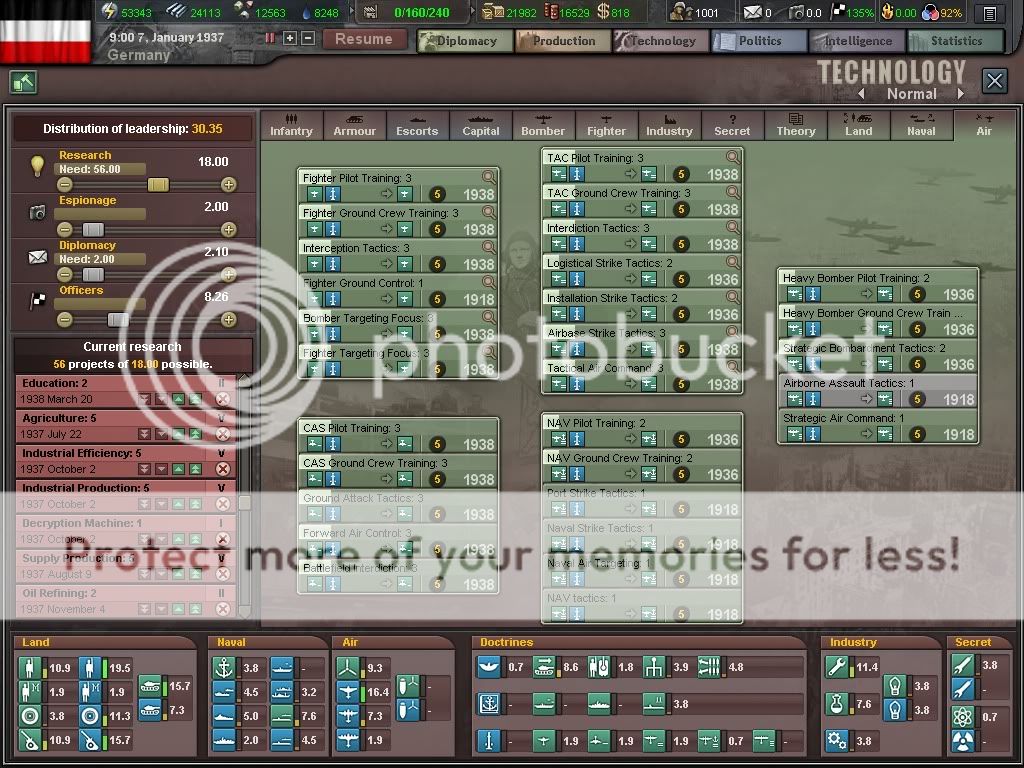1024x768 pixels.
Task: Increase game speed with plus button
Action: click(290, 38)
